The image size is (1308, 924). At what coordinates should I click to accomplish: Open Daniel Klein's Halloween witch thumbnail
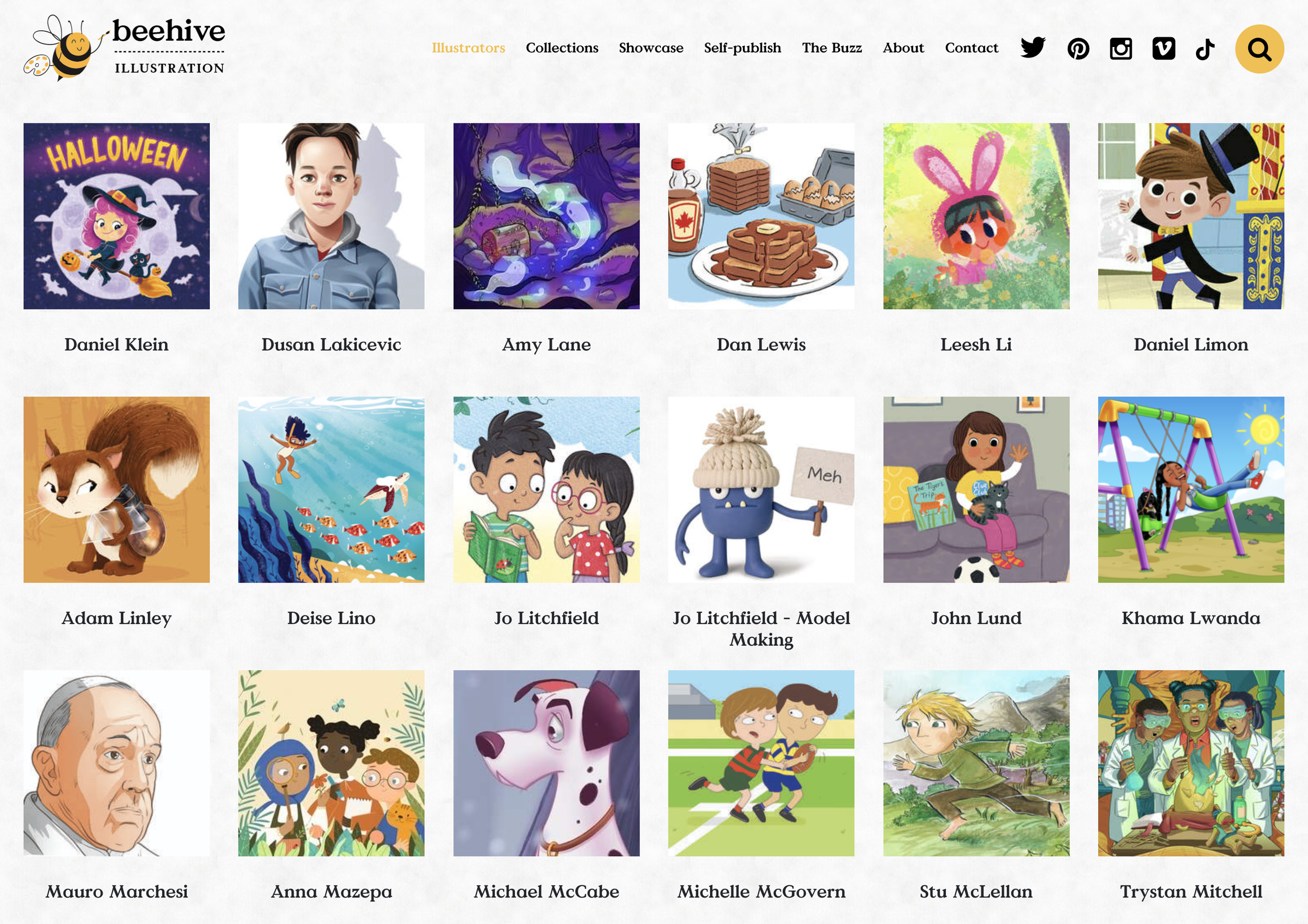(x=116, y=216)
